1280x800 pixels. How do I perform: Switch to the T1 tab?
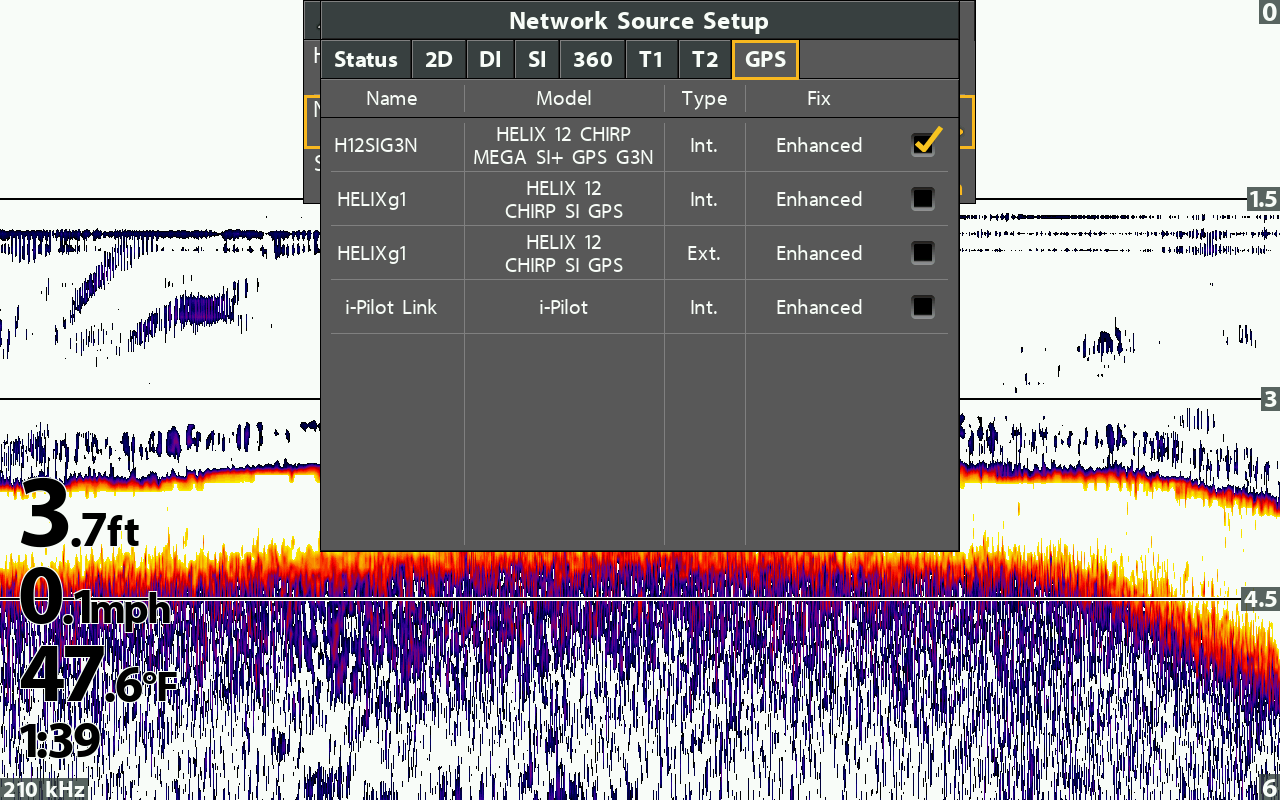tap(652, 60)
